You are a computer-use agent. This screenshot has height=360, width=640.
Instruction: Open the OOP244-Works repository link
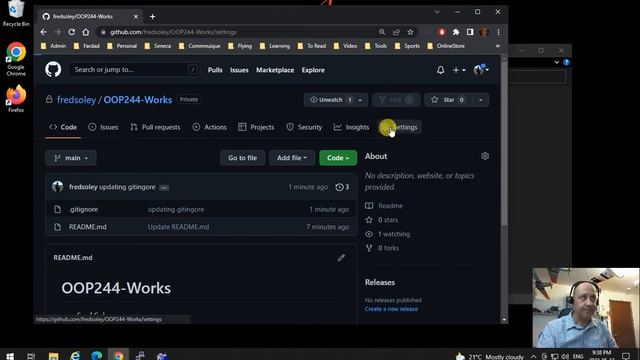(x=138, y=100)
